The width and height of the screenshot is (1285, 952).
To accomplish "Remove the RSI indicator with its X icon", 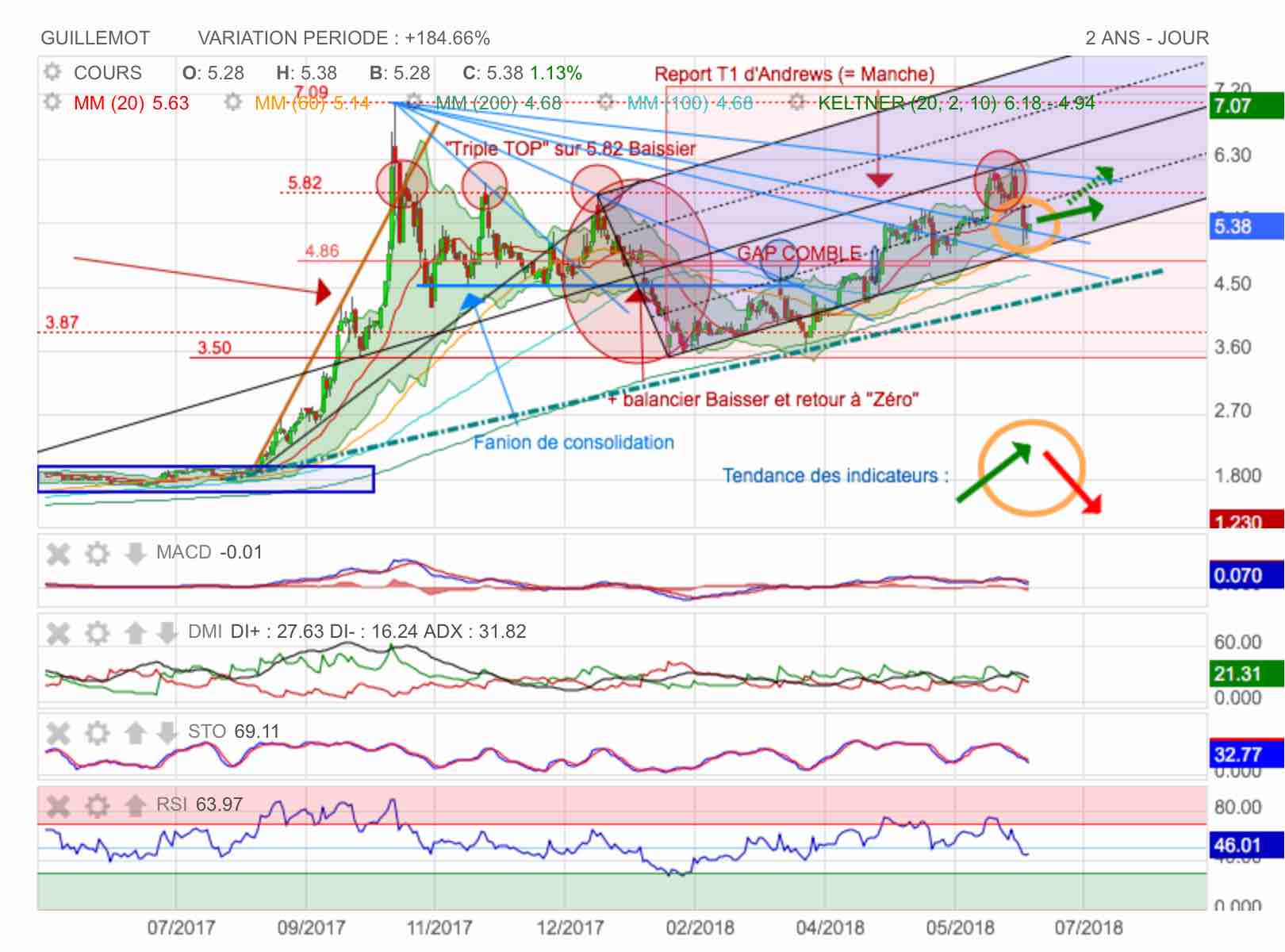I will coord(59,806).
